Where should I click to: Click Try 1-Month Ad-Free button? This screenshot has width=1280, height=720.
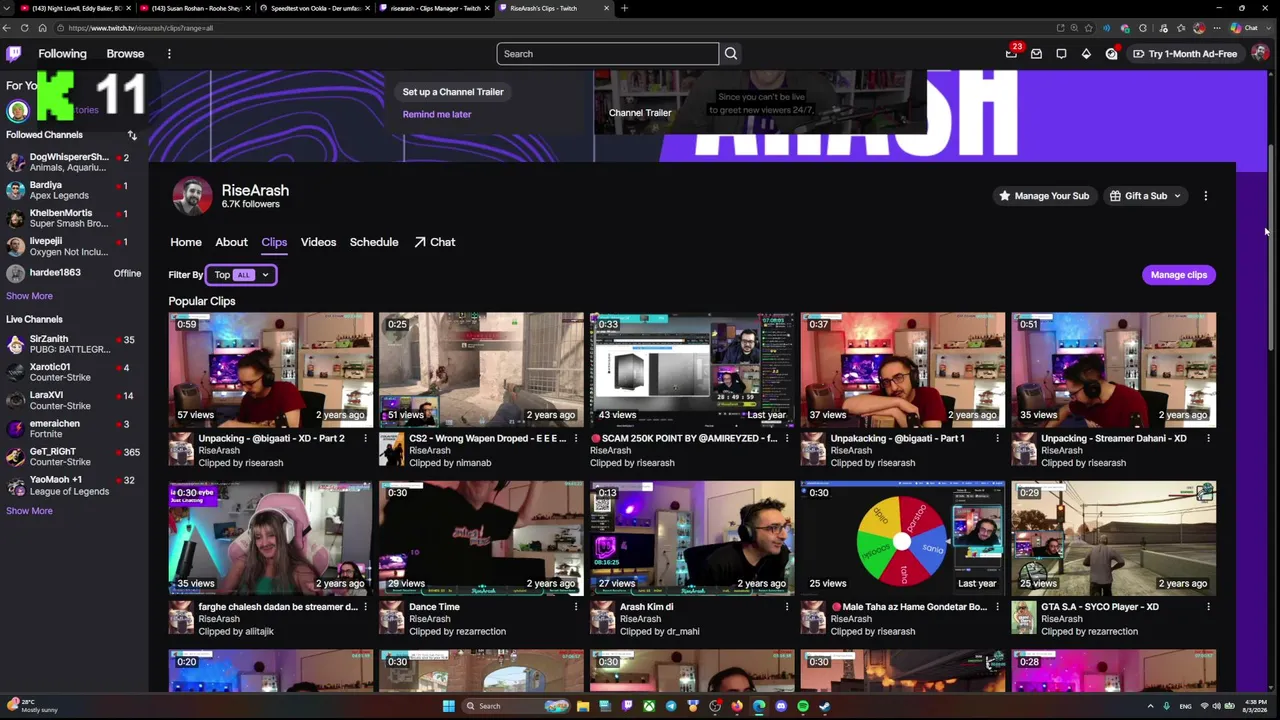1184,54
